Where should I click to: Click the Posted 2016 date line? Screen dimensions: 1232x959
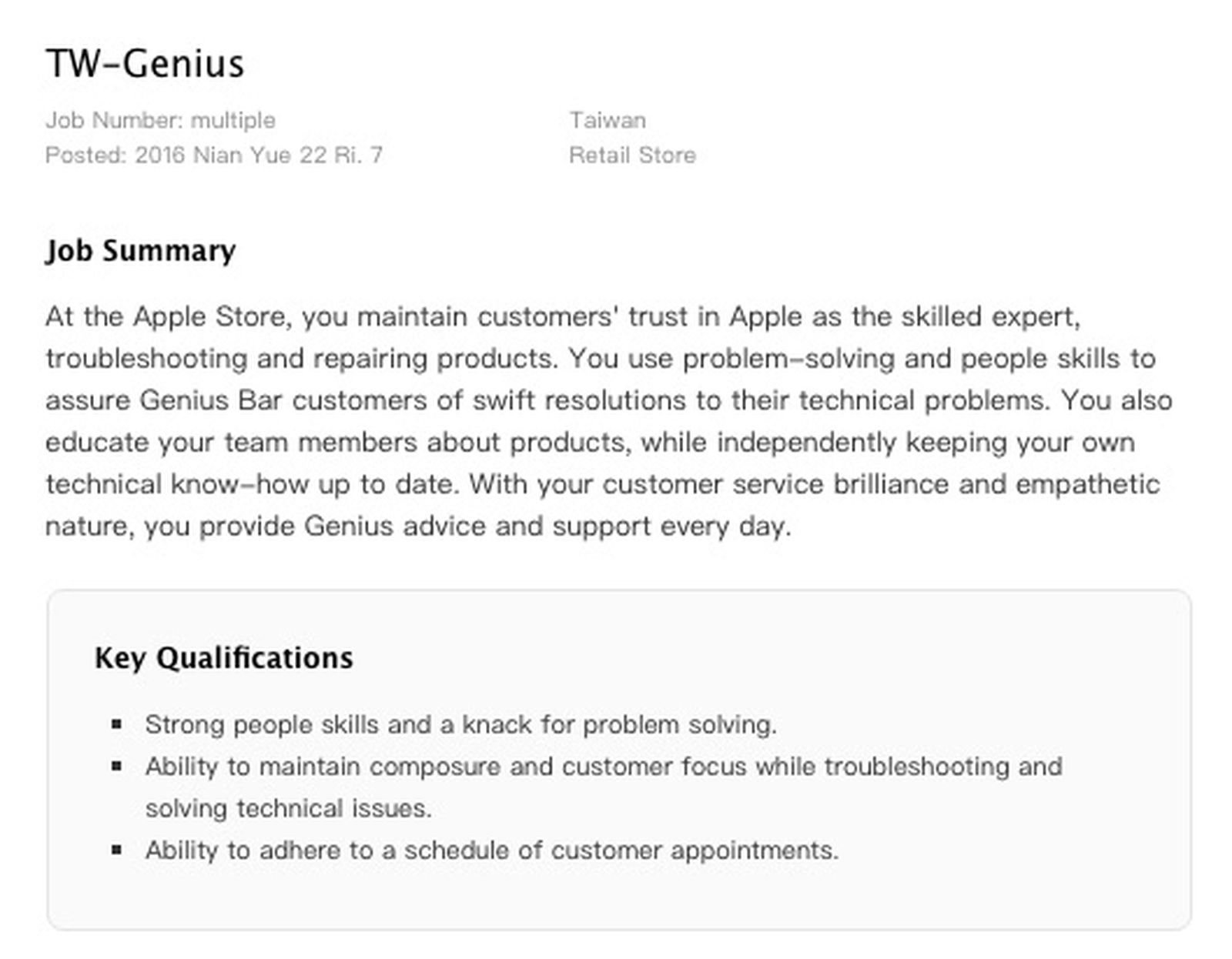[213, 155]
